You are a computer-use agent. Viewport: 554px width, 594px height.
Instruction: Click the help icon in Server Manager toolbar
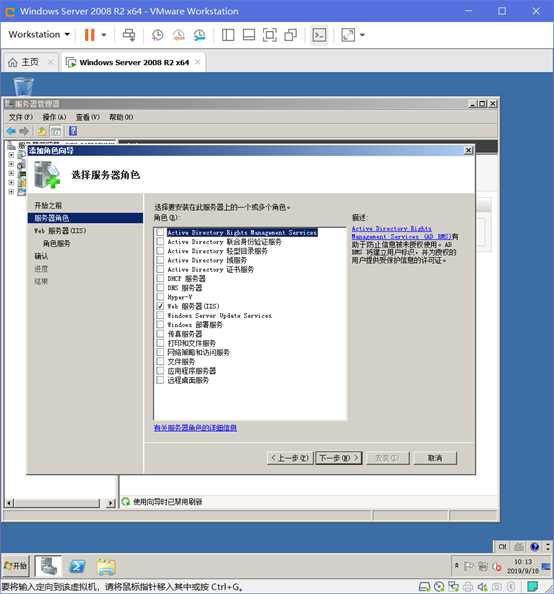(x=73, y=131)
